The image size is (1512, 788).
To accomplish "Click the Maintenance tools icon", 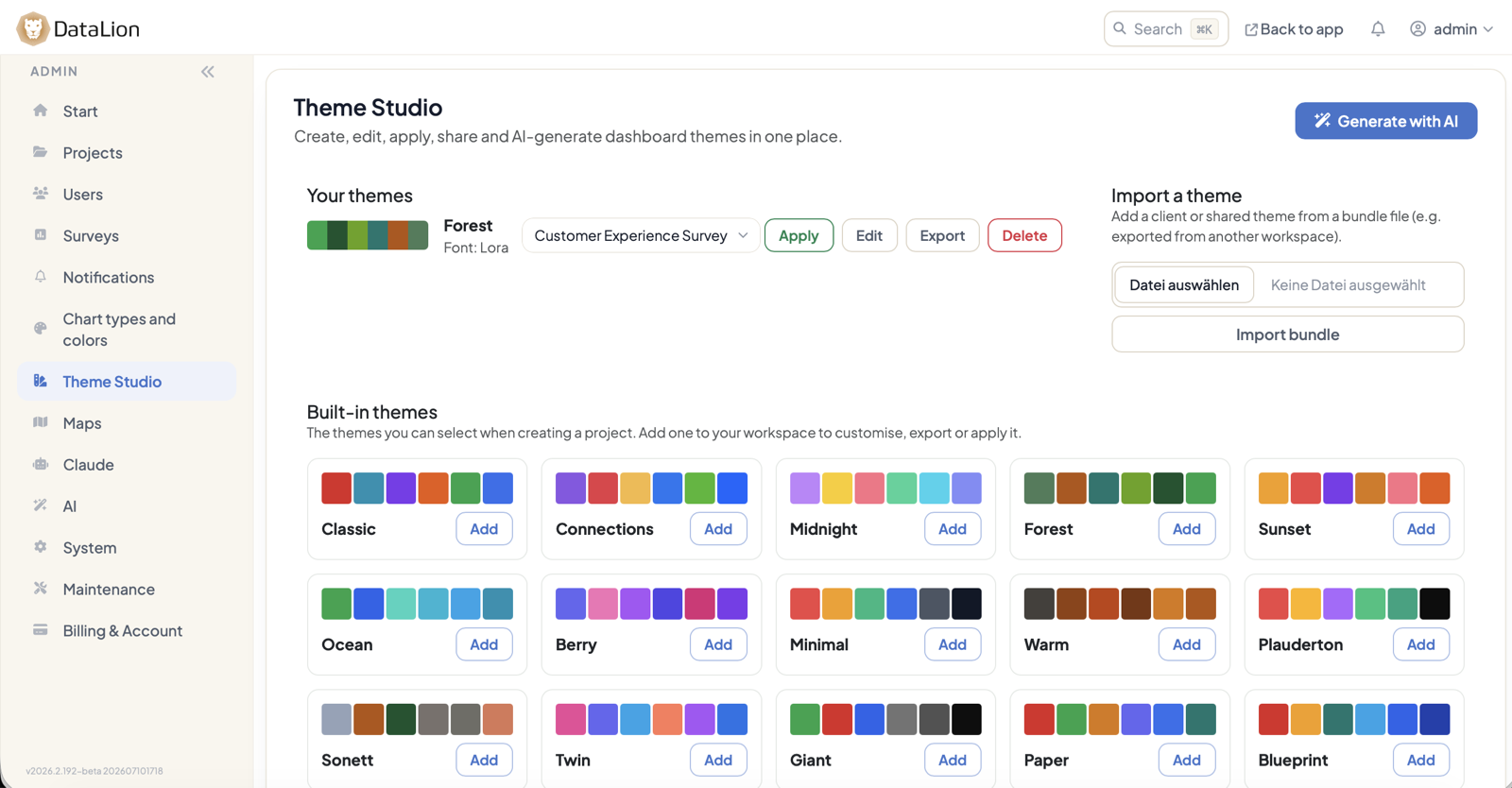I will [41, 589].
